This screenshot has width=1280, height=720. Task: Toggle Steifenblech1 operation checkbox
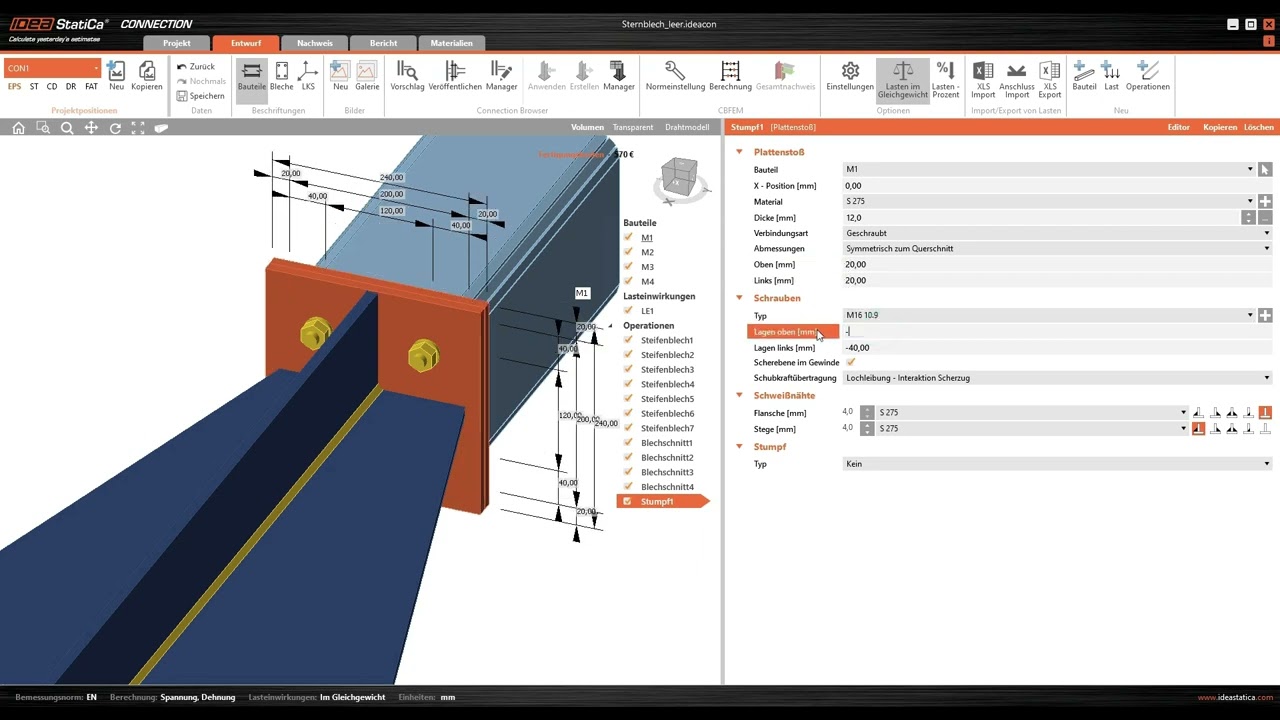(629, 341)
